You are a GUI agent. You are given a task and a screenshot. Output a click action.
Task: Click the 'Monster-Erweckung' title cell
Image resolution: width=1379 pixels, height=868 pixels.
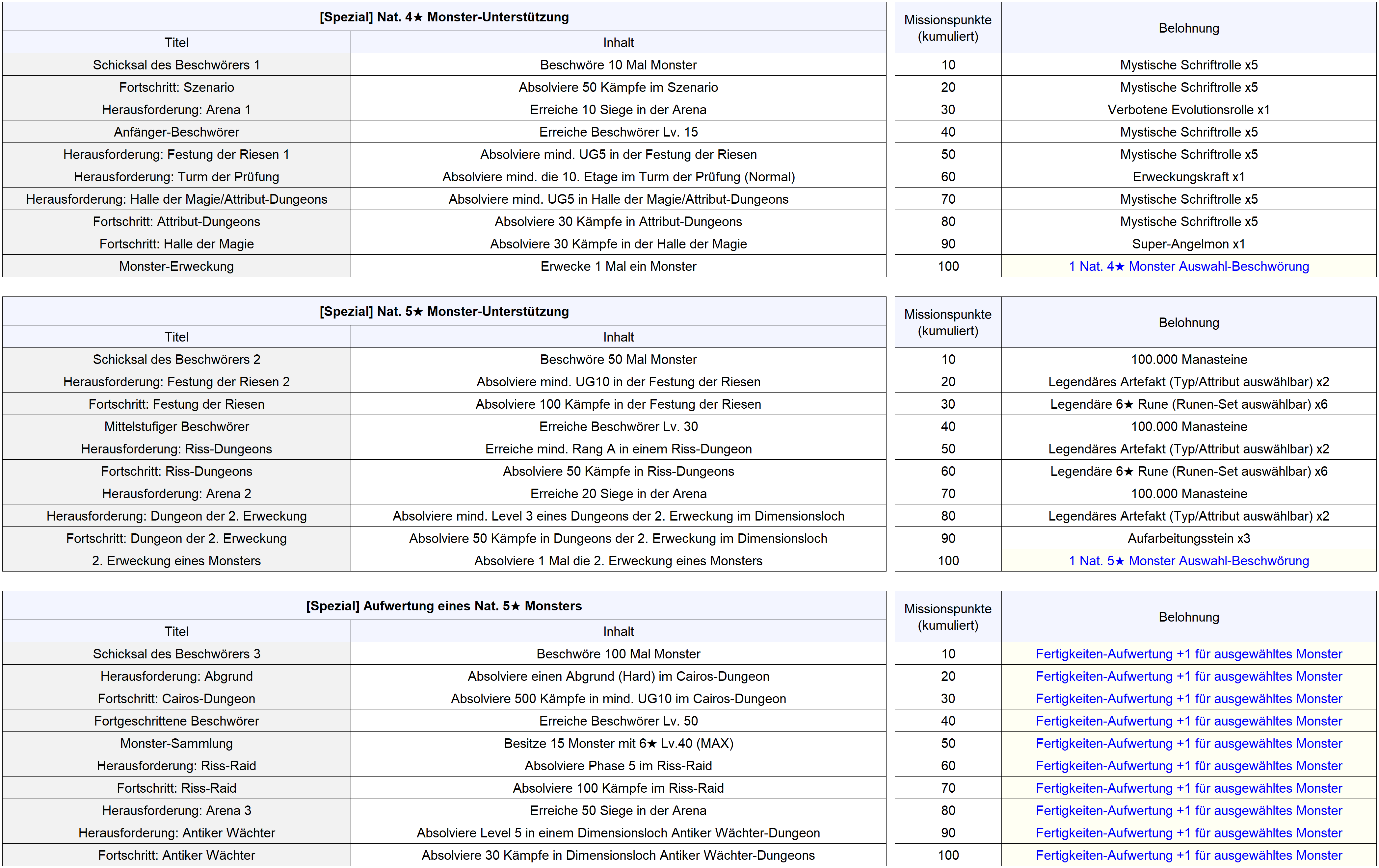pyautogui.click(x=176, y=266)
